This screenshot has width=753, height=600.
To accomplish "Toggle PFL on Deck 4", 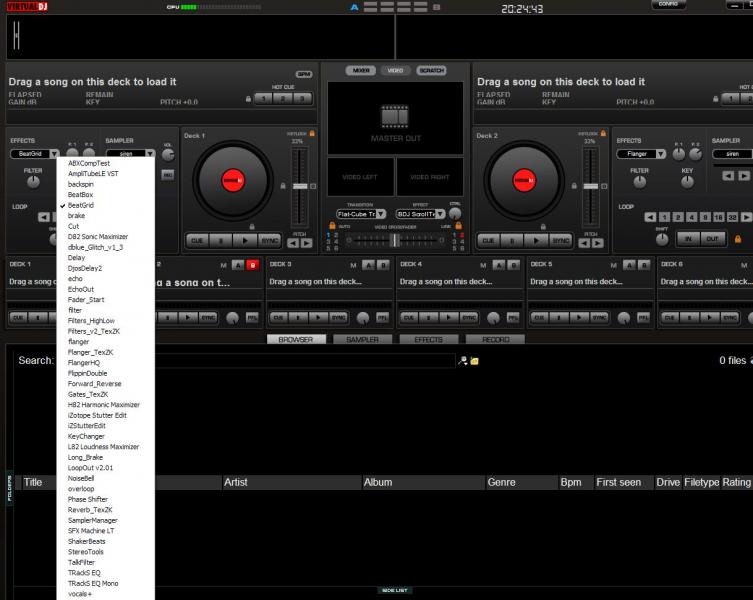I will pyautogui.click(x=511, y=317).
